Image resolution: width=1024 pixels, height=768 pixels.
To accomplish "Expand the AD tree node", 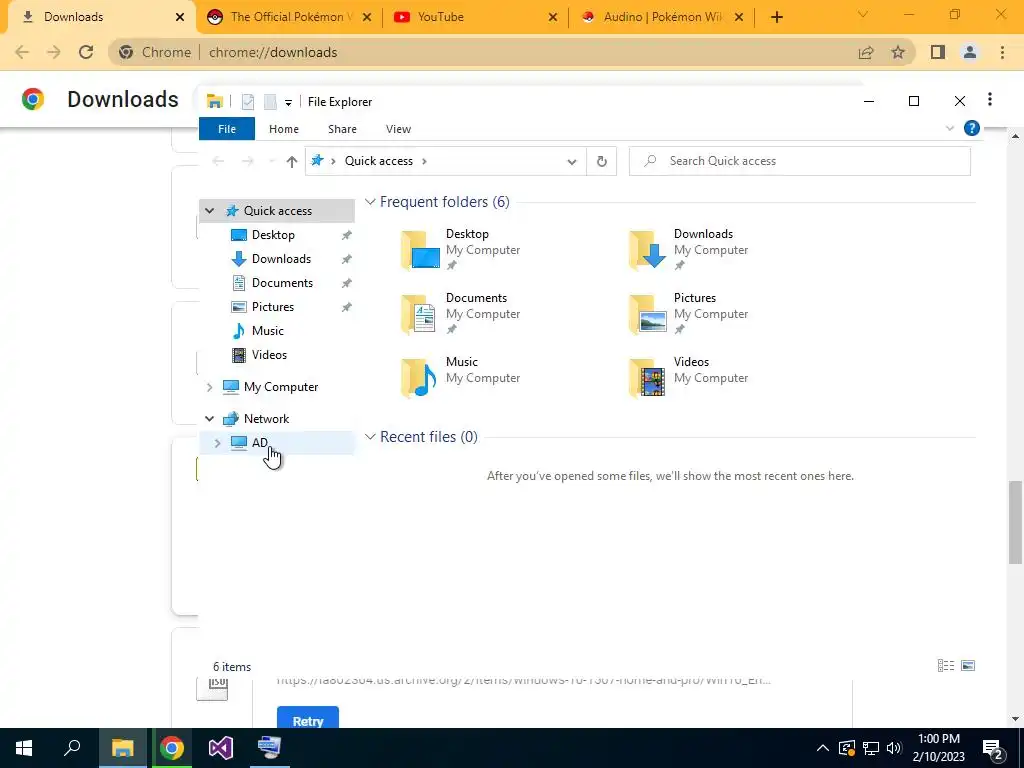I will tap(217, 443).
